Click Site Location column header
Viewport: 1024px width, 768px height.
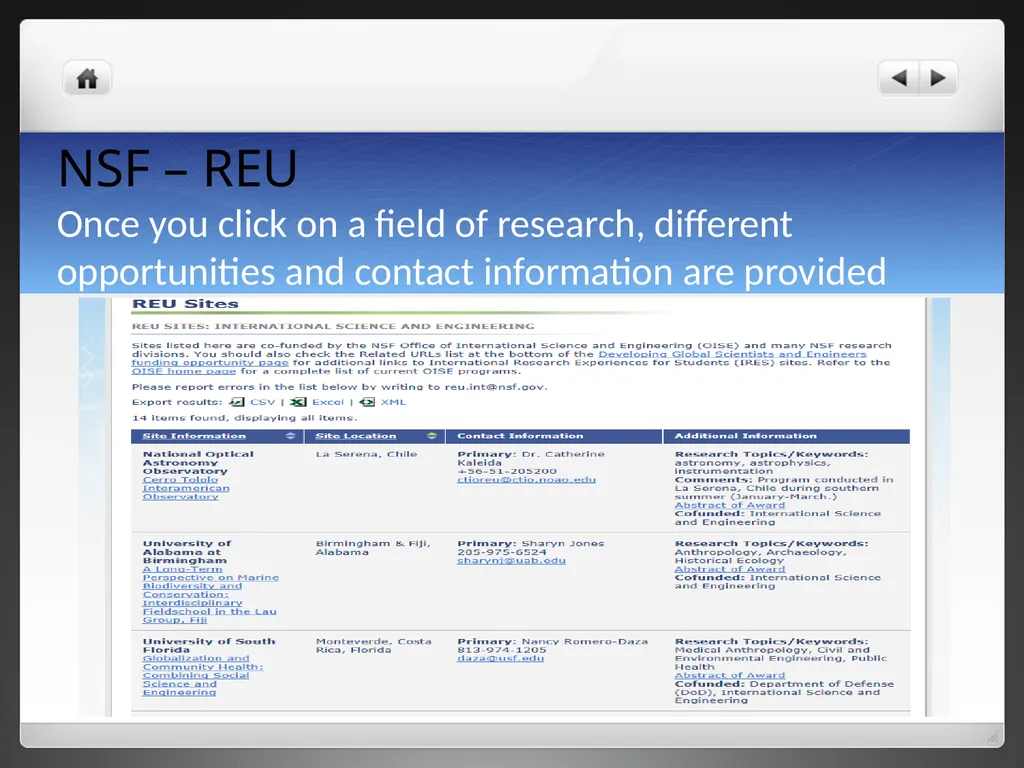356,436
